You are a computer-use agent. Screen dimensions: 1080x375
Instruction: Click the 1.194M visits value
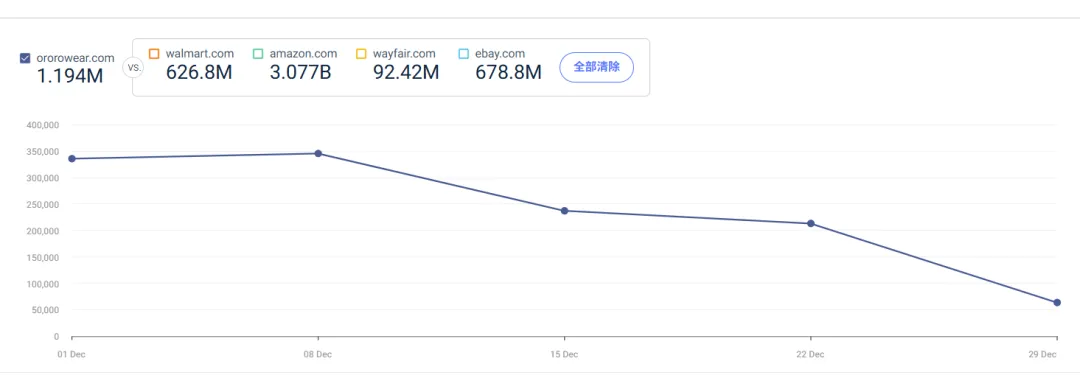[70, 77]
